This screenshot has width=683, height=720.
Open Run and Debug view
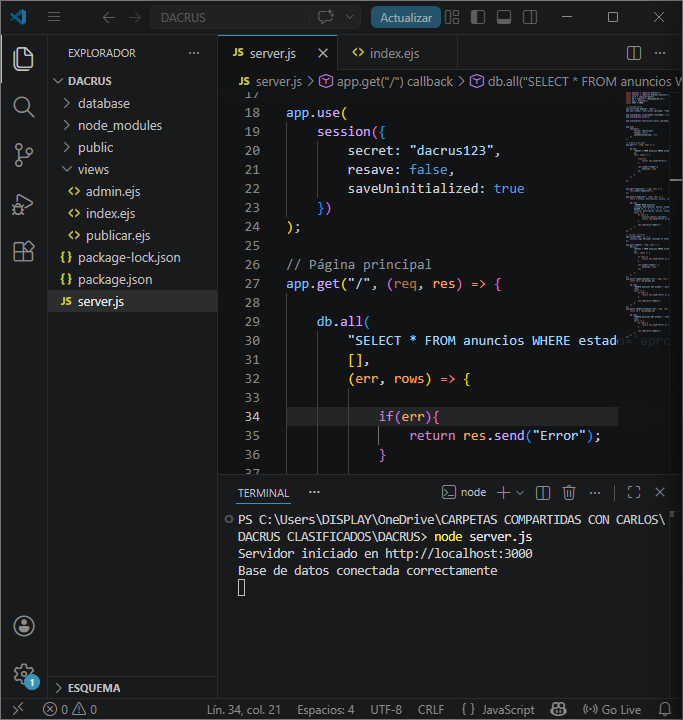pos(23,203)
